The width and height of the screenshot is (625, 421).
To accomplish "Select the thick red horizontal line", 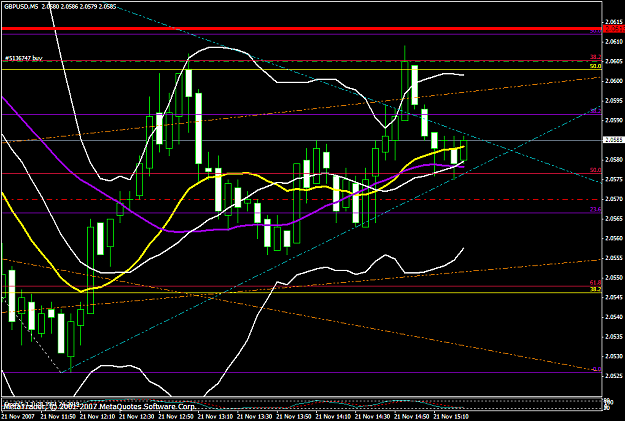I will pos(301,29).
